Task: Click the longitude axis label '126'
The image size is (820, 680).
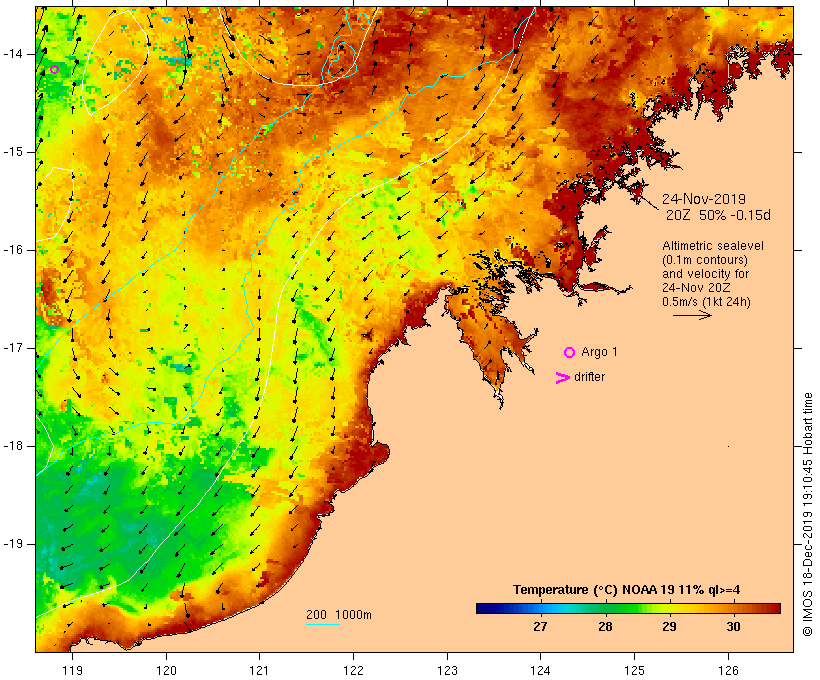Action: pos(728,670)
